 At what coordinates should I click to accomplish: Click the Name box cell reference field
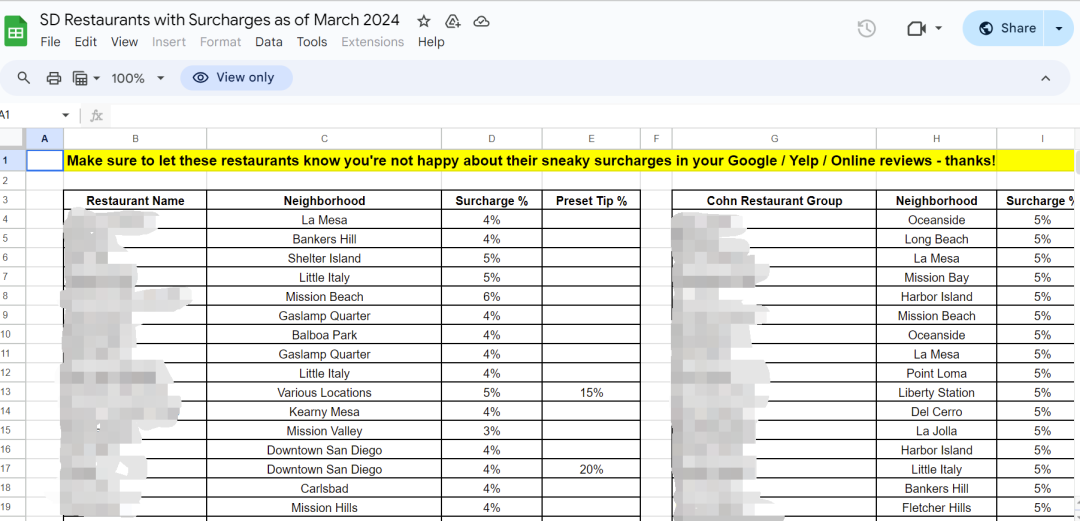point(30,115)
